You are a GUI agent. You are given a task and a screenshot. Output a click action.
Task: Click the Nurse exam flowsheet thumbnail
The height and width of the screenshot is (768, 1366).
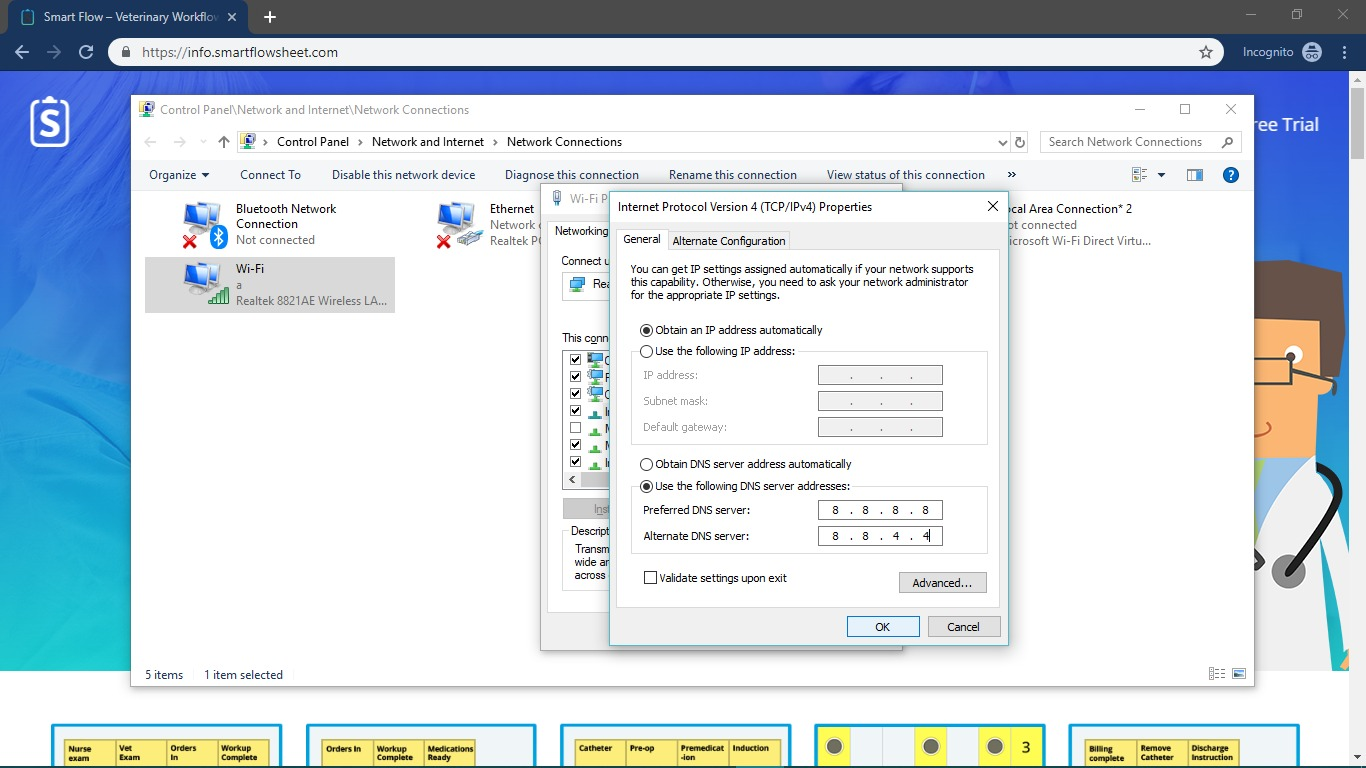tap(167, 748)
